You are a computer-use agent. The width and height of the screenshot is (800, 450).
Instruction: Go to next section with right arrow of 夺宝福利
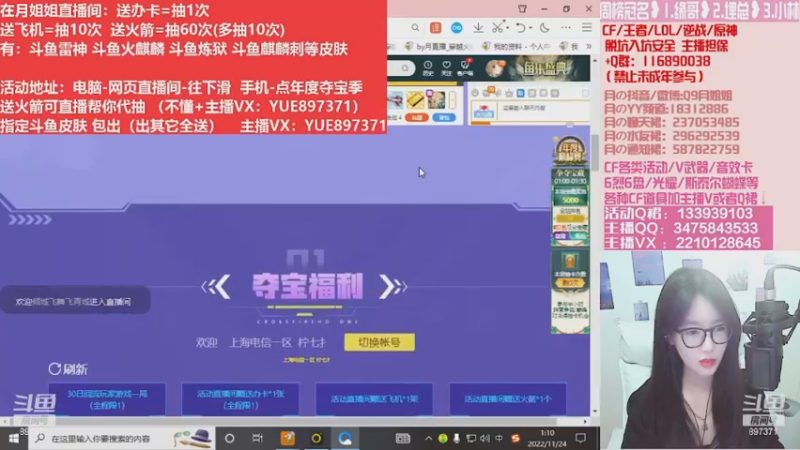(392, 287)
